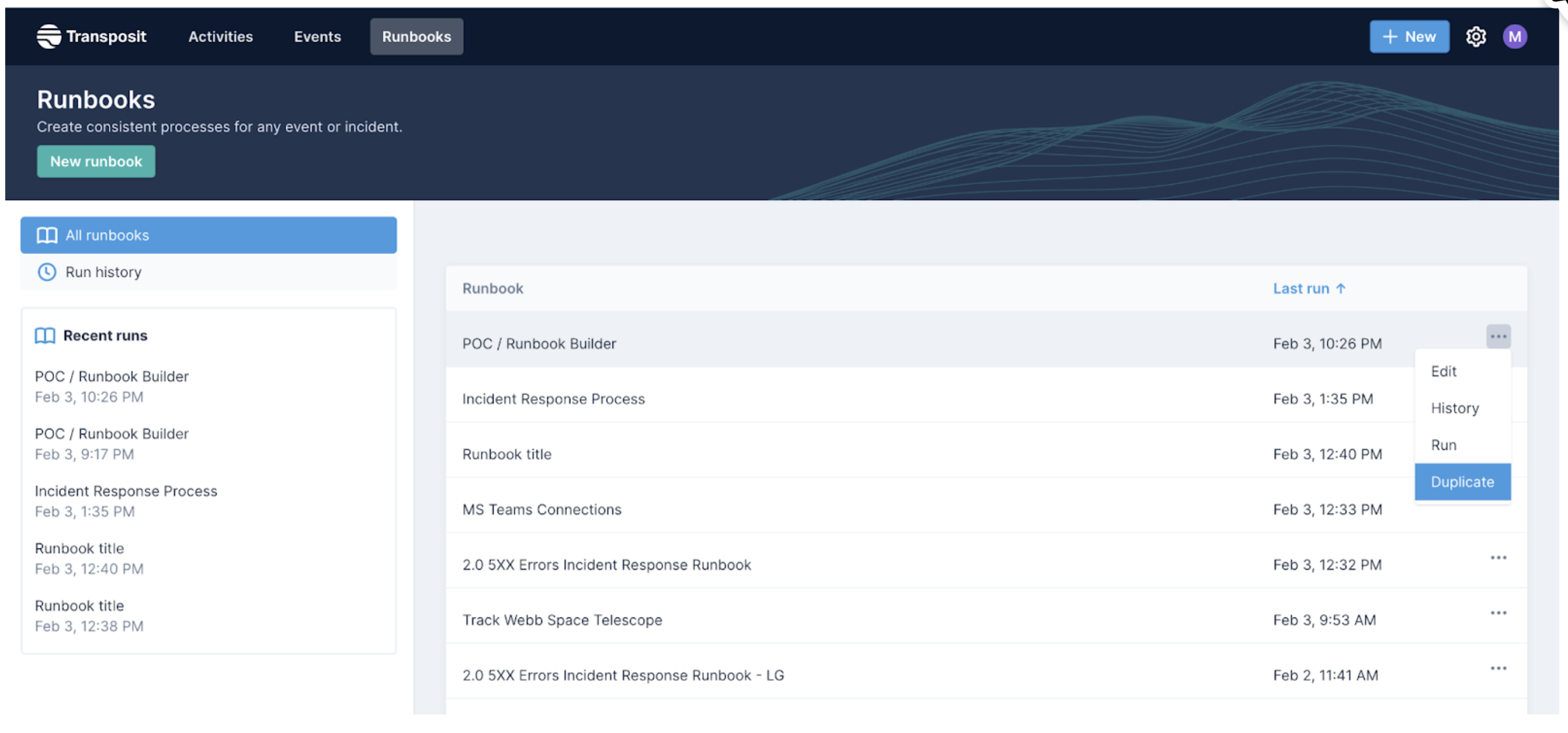Screen dimensions: 1568x733
Task: Switch to the Activities tab
Action: [220, 36]
